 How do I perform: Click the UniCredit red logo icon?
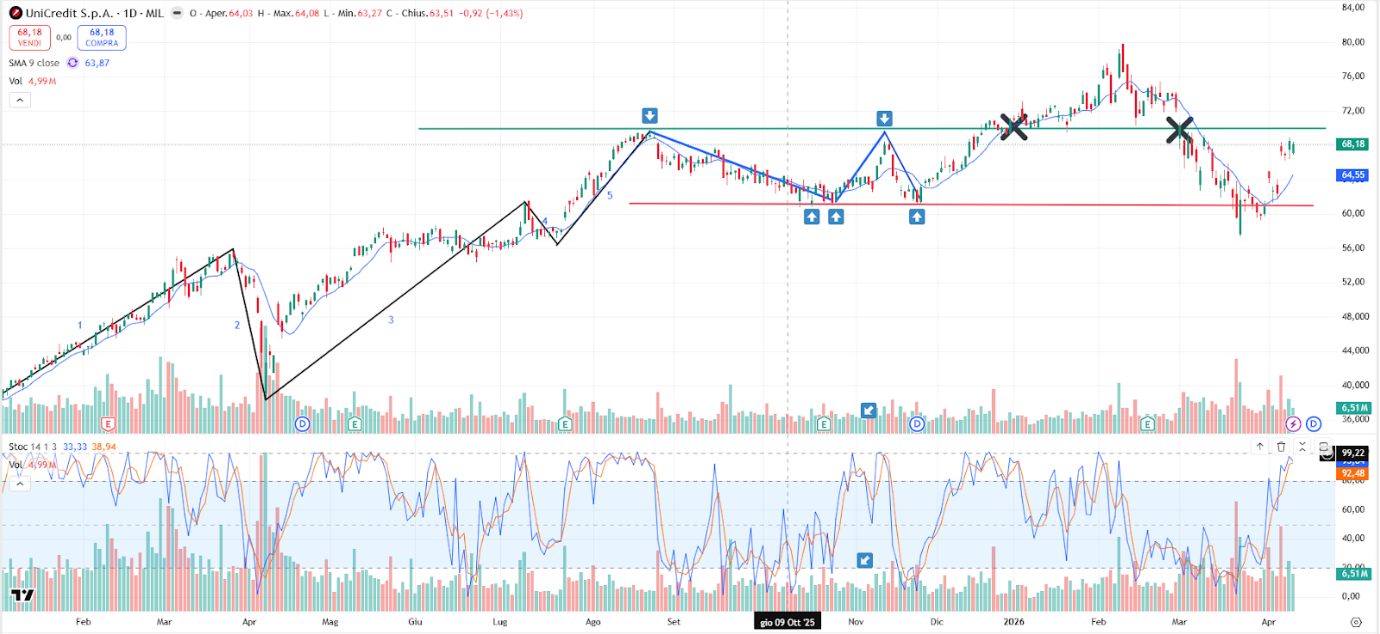coord(16,13)
